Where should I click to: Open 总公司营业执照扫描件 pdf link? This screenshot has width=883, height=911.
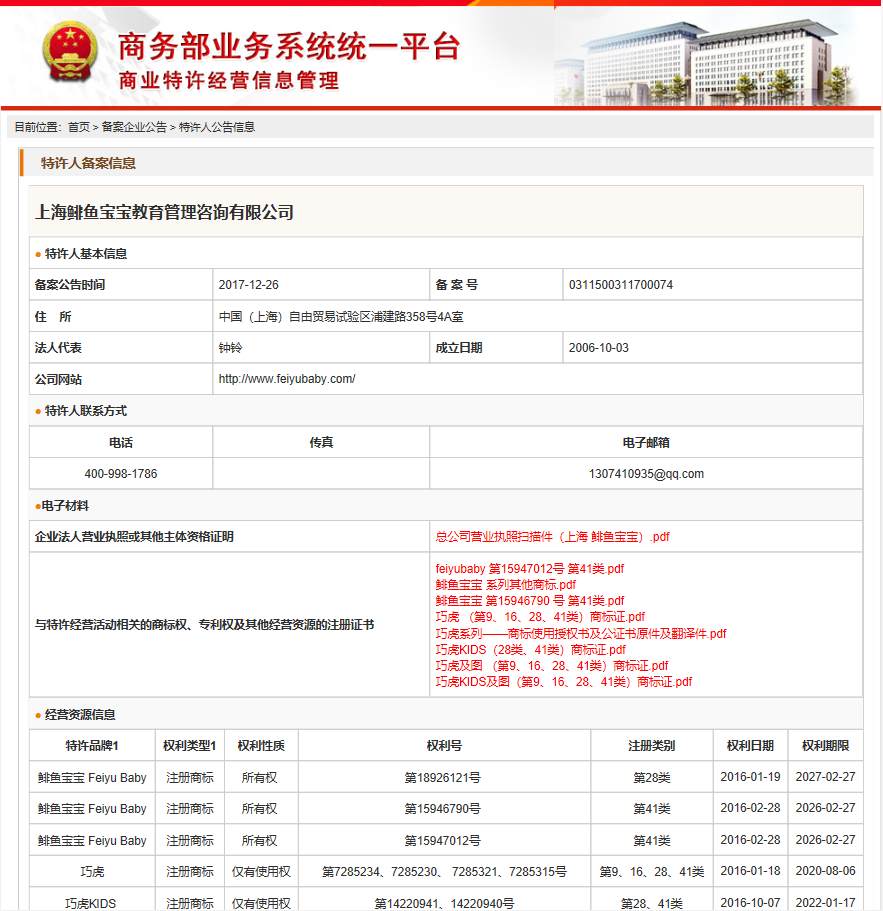pos(552,537)
